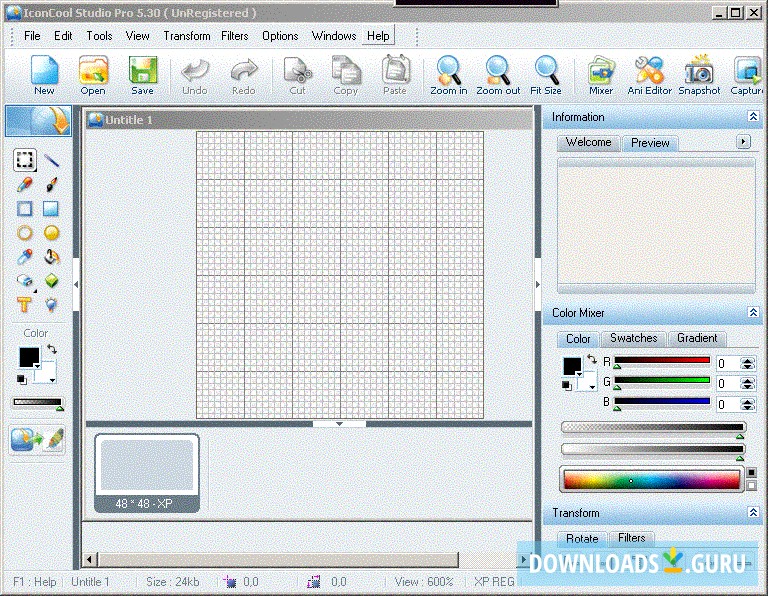Screen dimensions: 768x596
Task: Select the paint brush tool
Action: tap(51, 185)
